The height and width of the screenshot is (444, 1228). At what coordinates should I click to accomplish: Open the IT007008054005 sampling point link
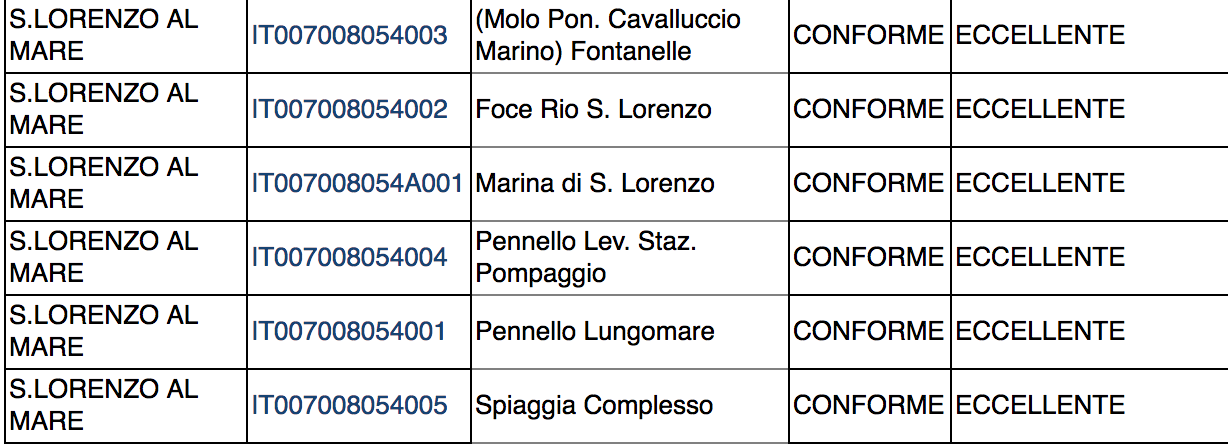coord(350,405)
